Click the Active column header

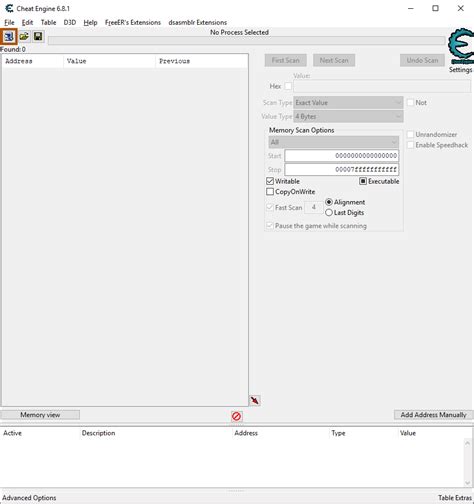(12, 433)
